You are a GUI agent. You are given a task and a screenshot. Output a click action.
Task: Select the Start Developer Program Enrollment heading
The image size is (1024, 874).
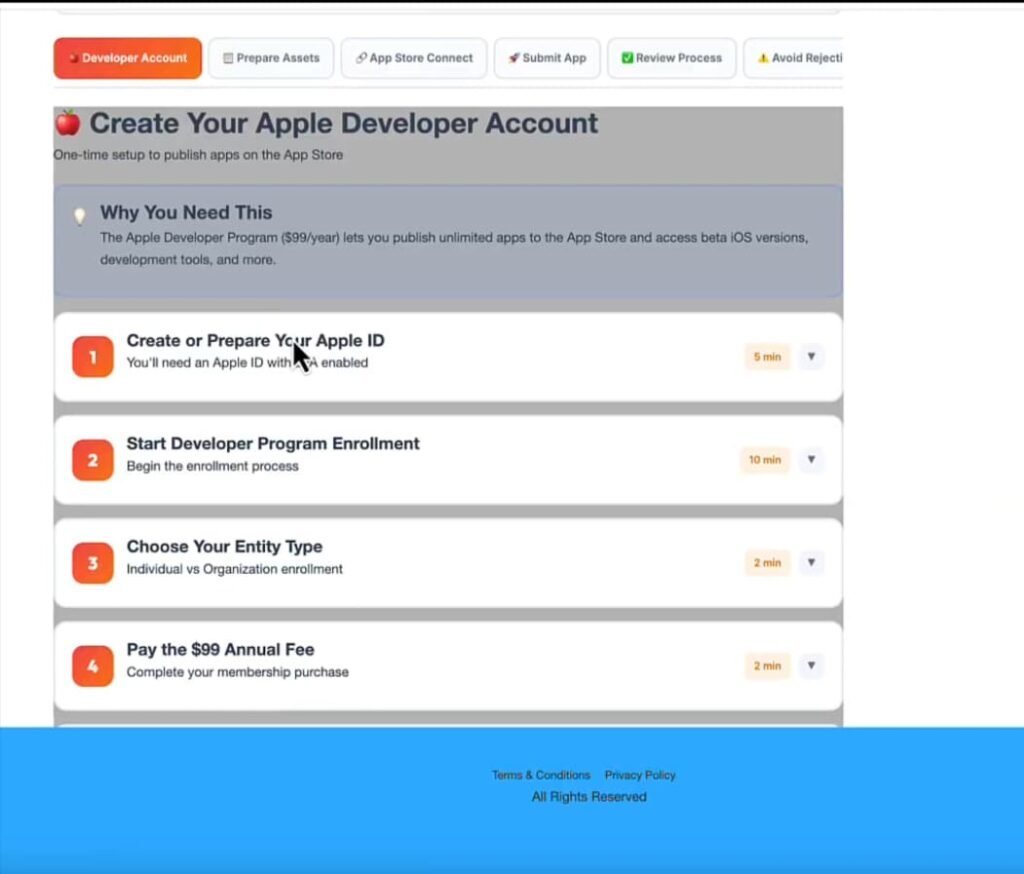point(272,443)
